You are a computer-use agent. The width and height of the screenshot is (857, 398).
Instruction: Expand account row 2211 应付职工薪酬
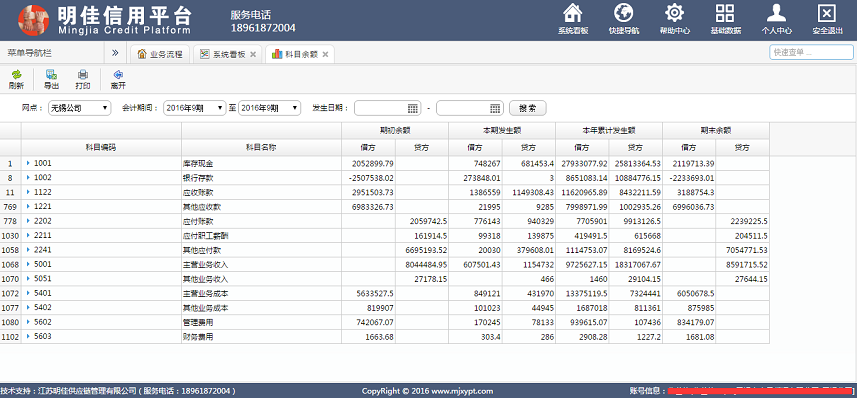coord(28,235)
